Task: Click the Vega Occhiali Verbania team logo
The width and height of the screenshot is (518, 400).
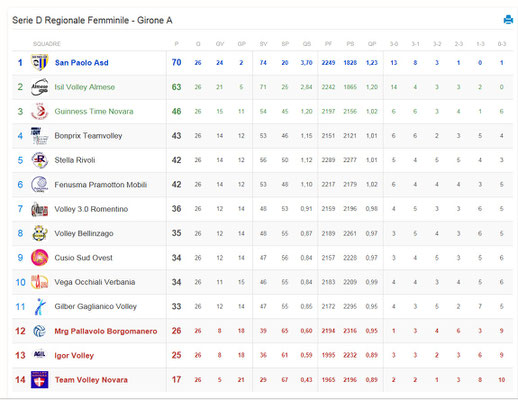Action: tap(39, 282)
